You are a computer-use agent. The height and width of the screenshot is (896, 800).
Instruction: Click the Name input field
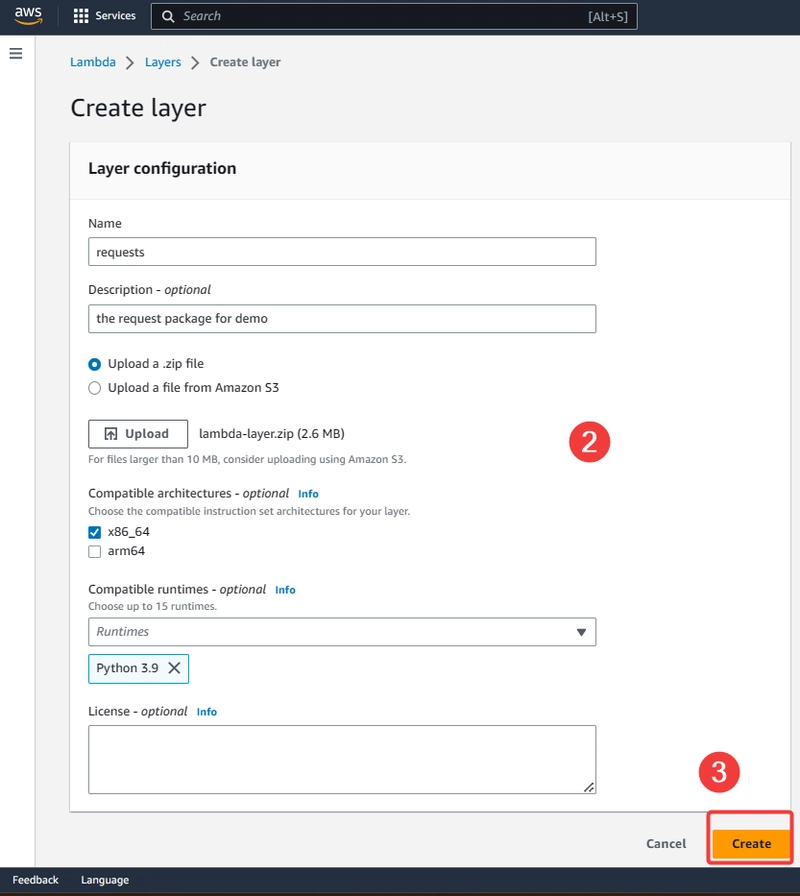pos(342,252)
